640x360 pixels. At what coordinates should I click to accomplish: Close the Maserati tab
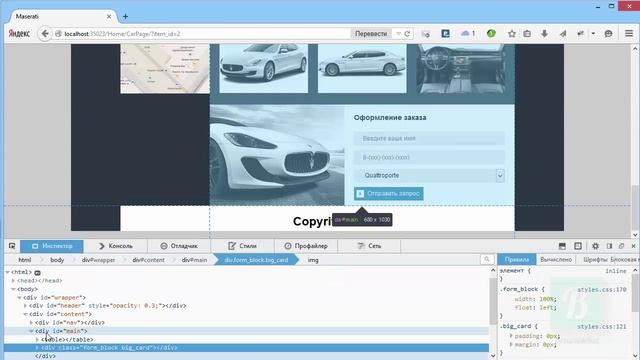109,16
